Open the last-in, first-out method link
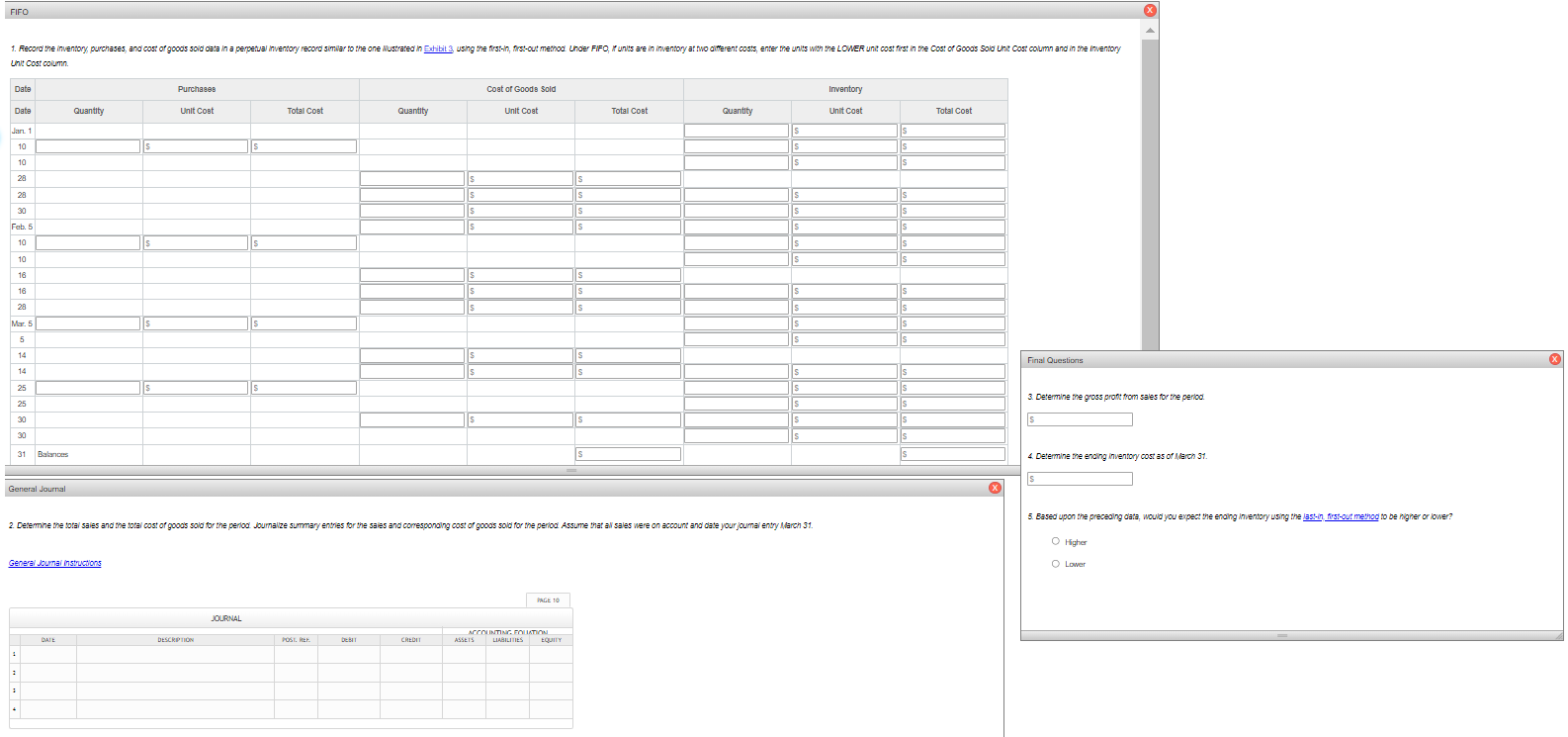 pyautogui.click(x=1341, y=516)
